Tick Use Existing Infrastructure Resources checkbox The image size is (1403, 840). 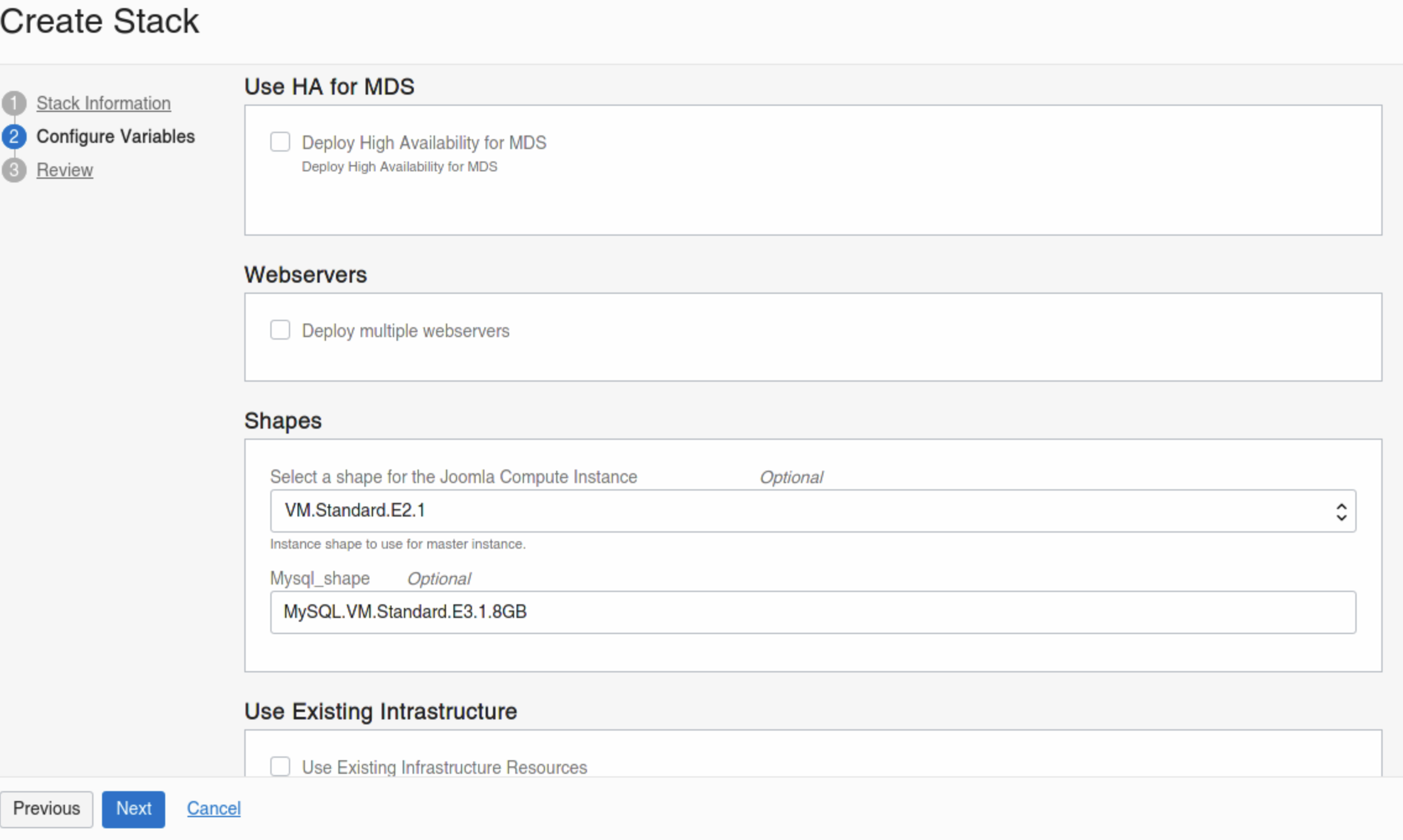click(x=280, y=766)
